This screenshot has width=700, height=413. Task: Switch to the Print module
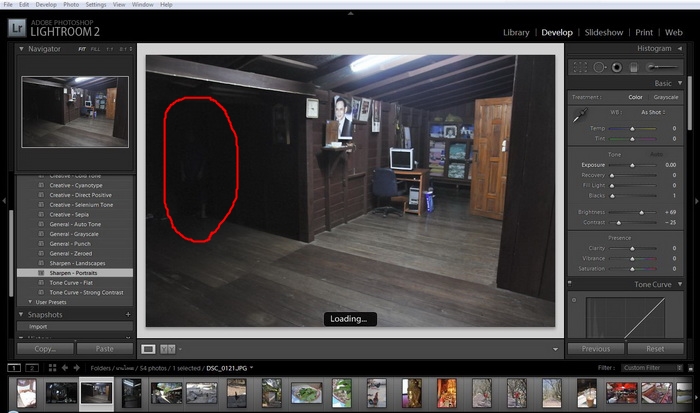(644, 32)
